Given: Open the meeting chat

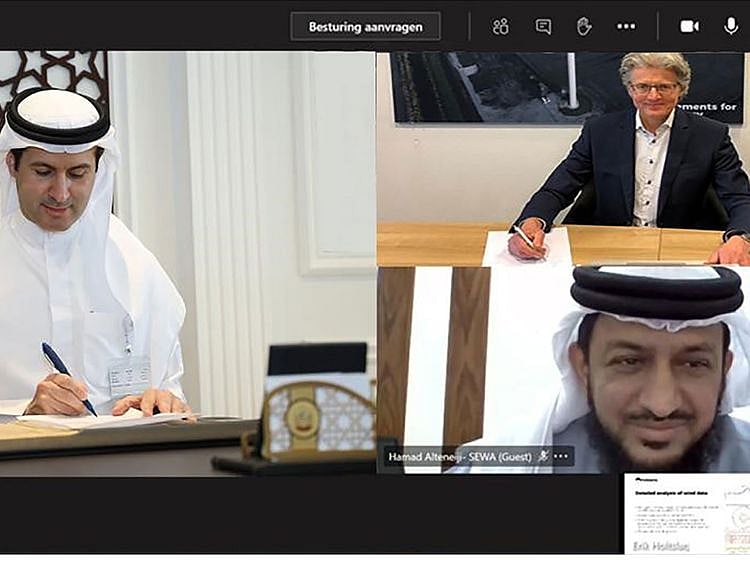Looking at the screenshot, I should click(543, 27).
